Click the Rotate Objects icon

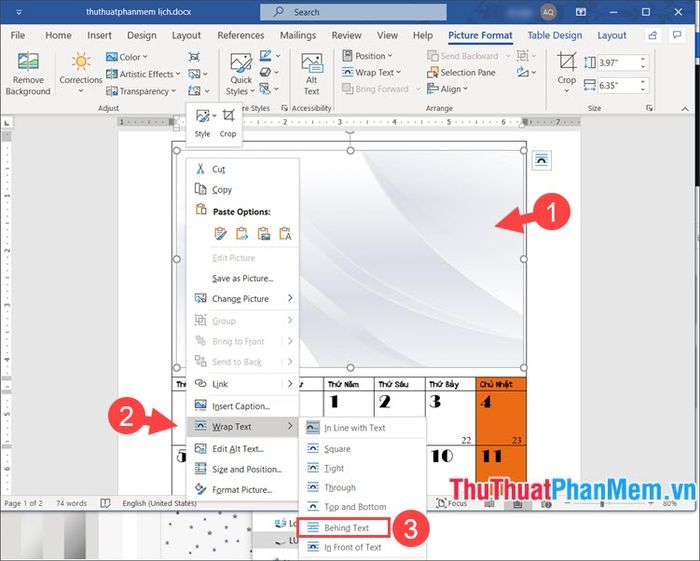[x=526, y=72]
